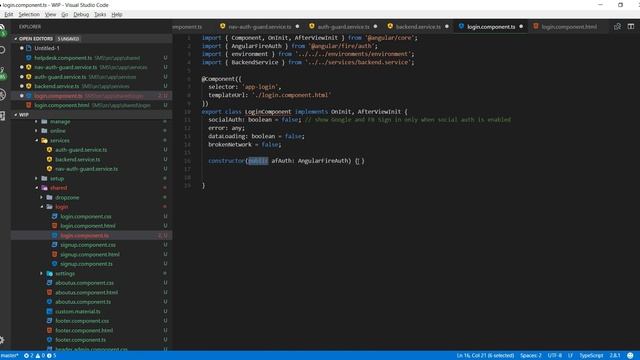Click TypeScript language mode in status bar
This screenshot has height=360, width=640.
(591, 356)
